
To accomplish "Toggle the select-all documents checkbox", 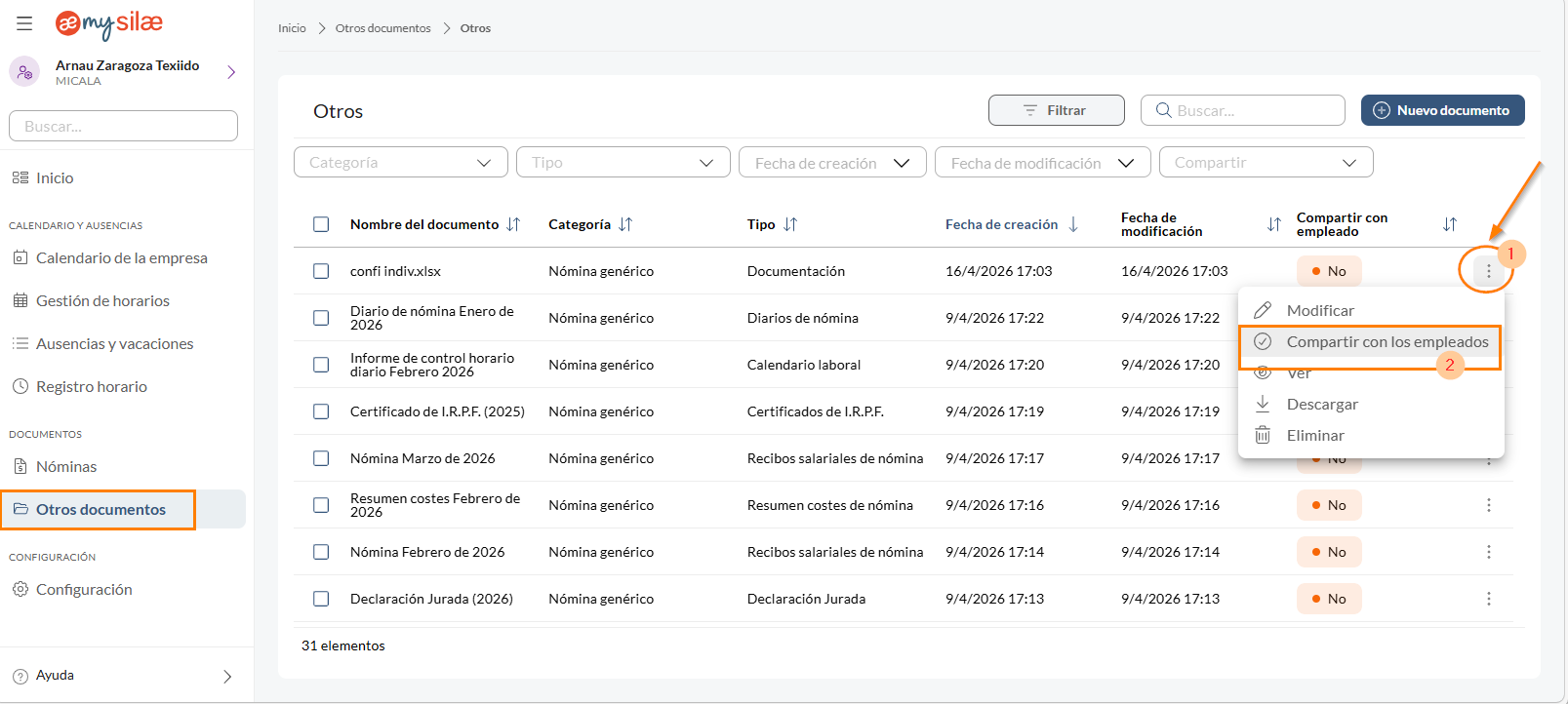I will coord(321,224).
